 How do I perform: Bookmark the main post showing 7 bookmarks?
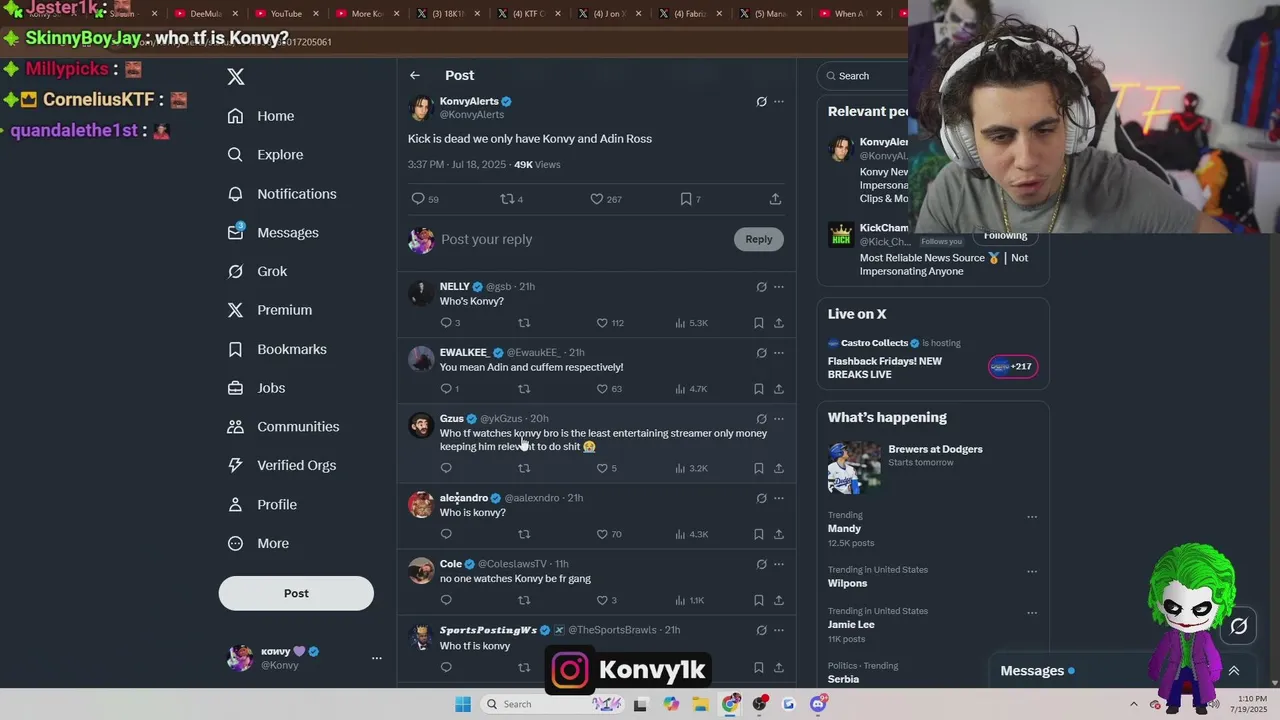[690, 199]
